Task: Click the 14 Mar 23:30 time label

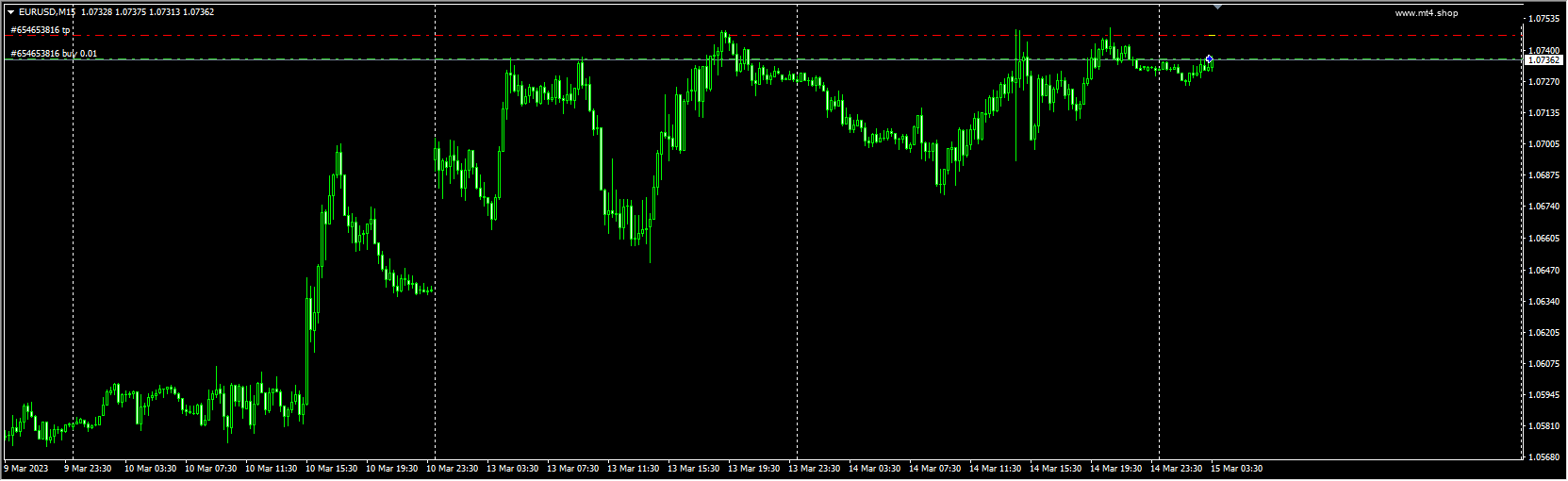Action: tap(1176, 469)
